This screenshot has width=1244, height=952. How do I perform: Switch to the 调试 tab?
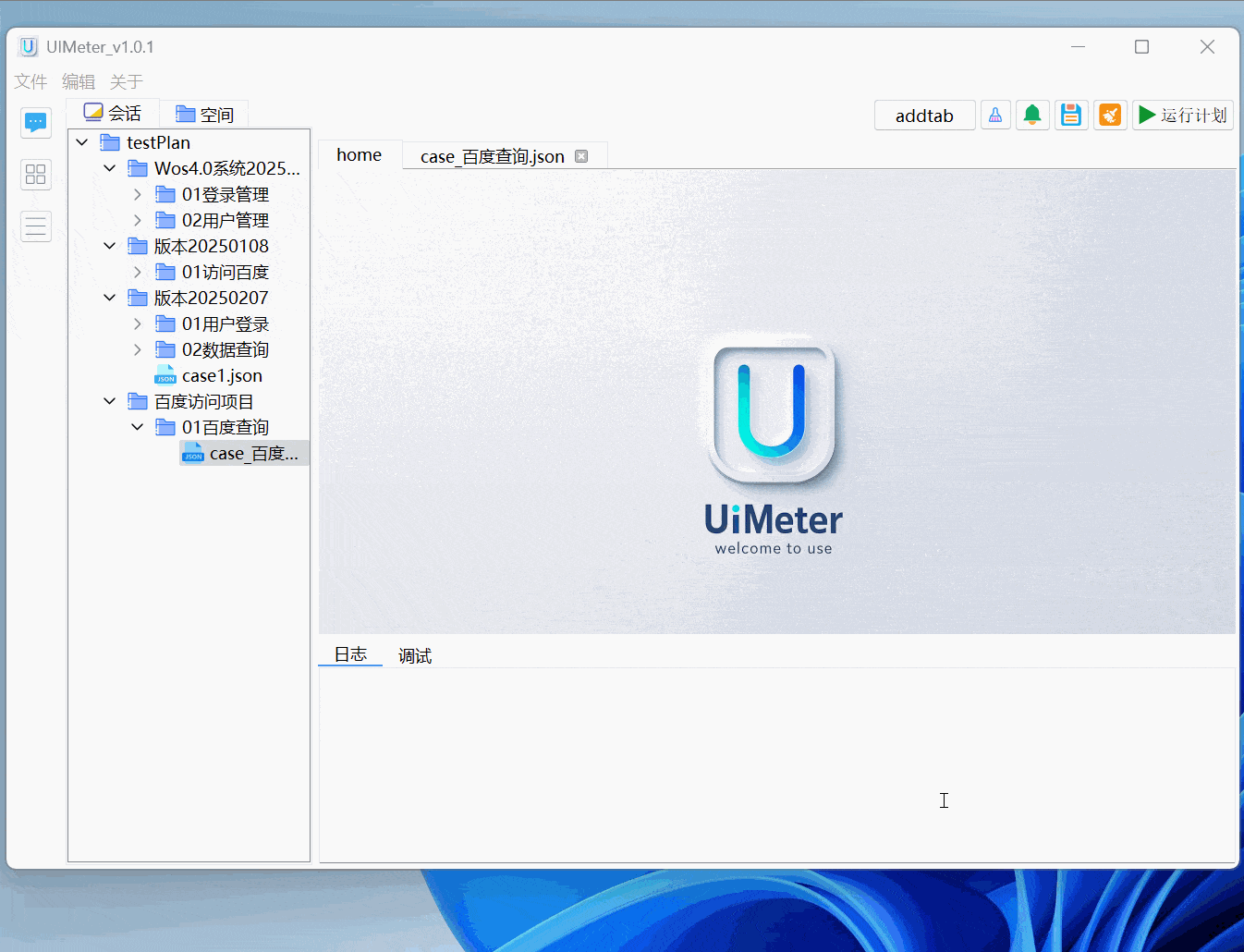415,655
